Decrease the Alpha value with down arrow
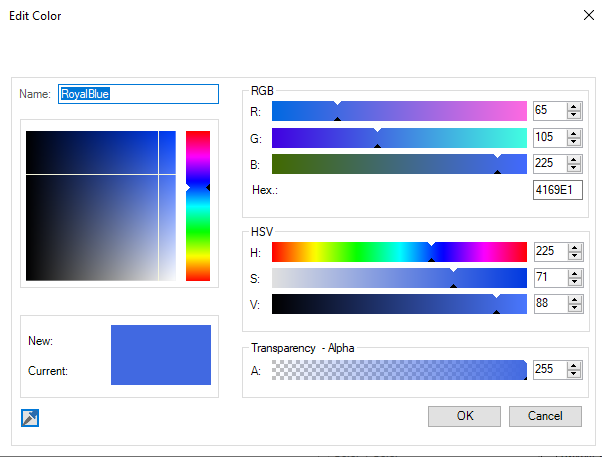603x458 pixels. pos(573,374)
